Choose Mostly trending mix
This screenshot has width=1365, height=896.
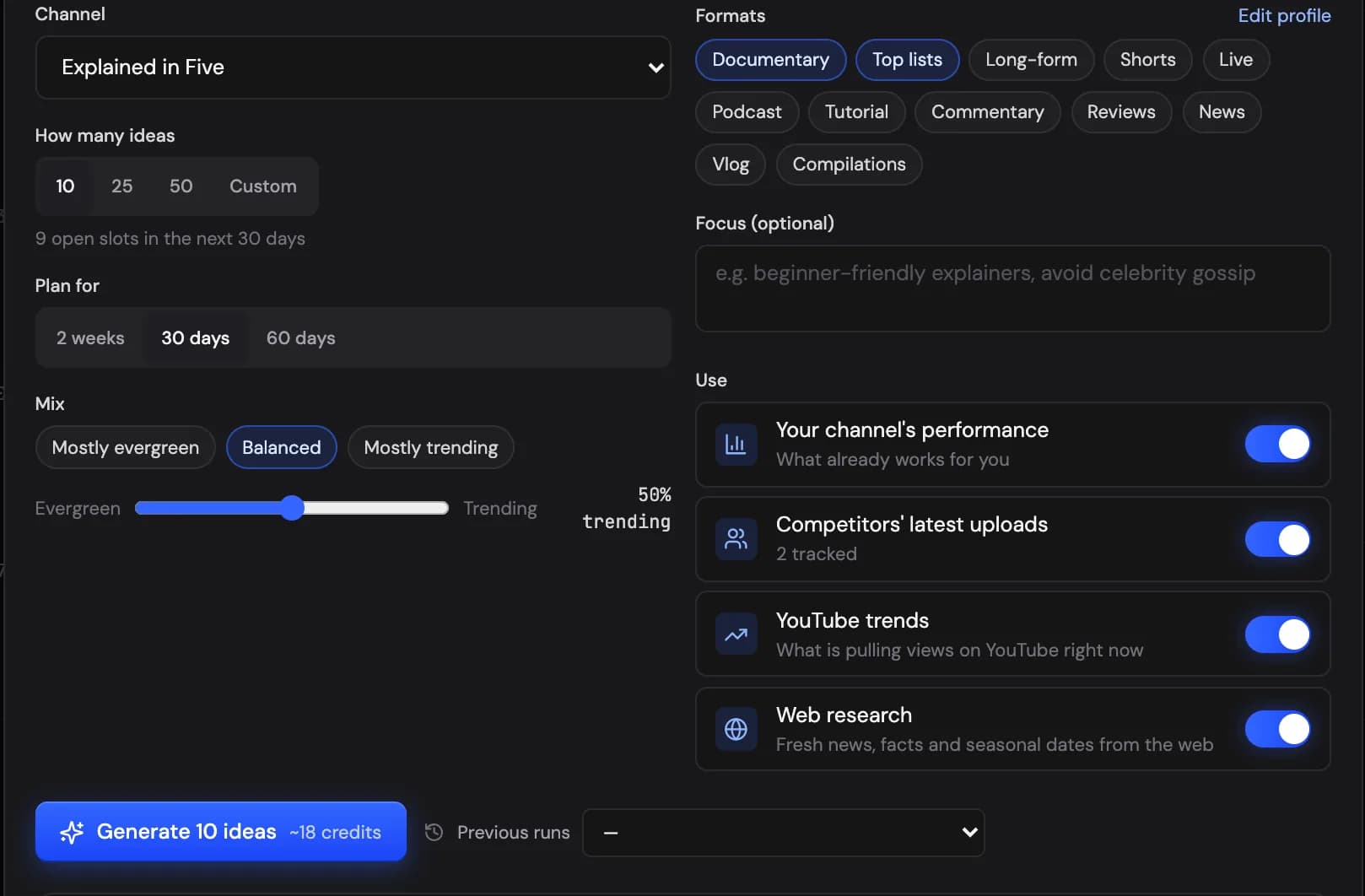[431, 448]
